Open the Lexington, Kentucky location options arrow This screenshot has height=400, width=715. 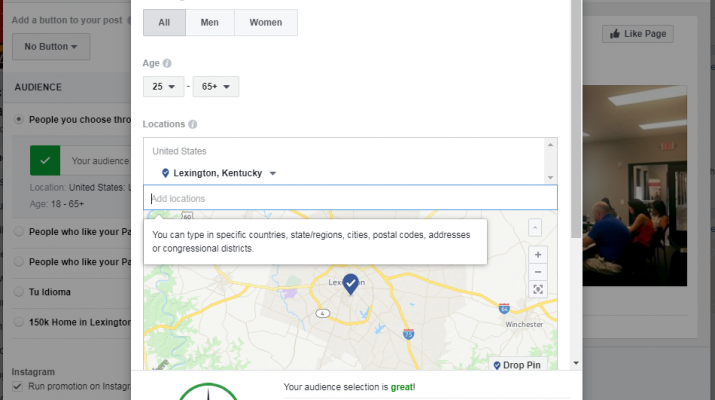[x=273, y=173]
